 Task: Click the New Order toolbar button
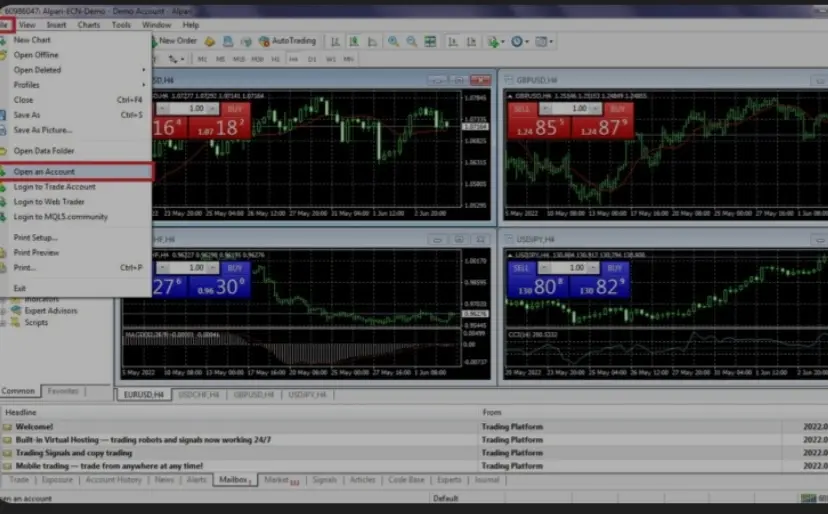point(176,41)
